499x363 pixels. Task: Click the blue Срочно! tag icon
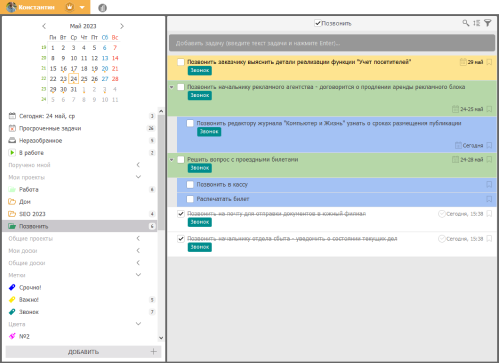coord(12,287)
